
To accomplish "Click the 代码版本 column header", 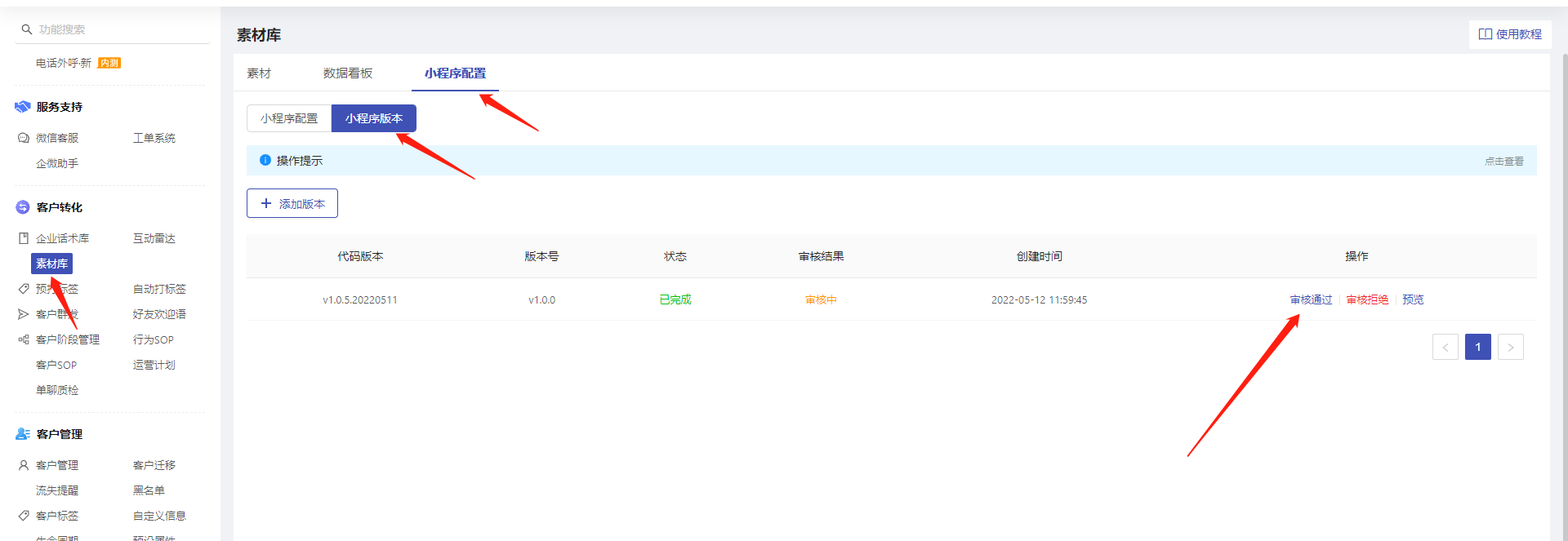I will point(360,256).
